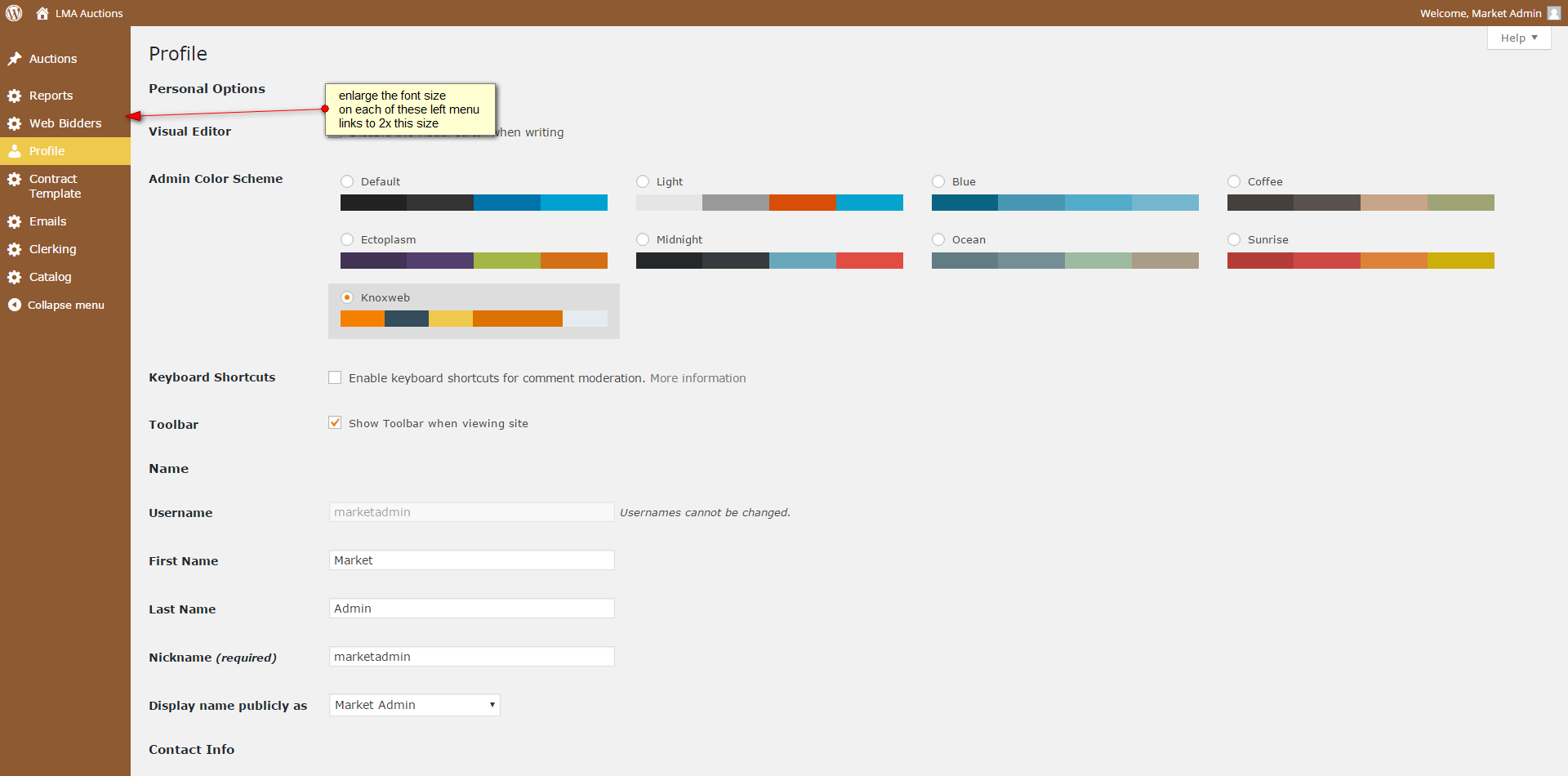Click the Collapse menu link
Viewport: 1568px width, 776px height.
click(x=65, y=305)
